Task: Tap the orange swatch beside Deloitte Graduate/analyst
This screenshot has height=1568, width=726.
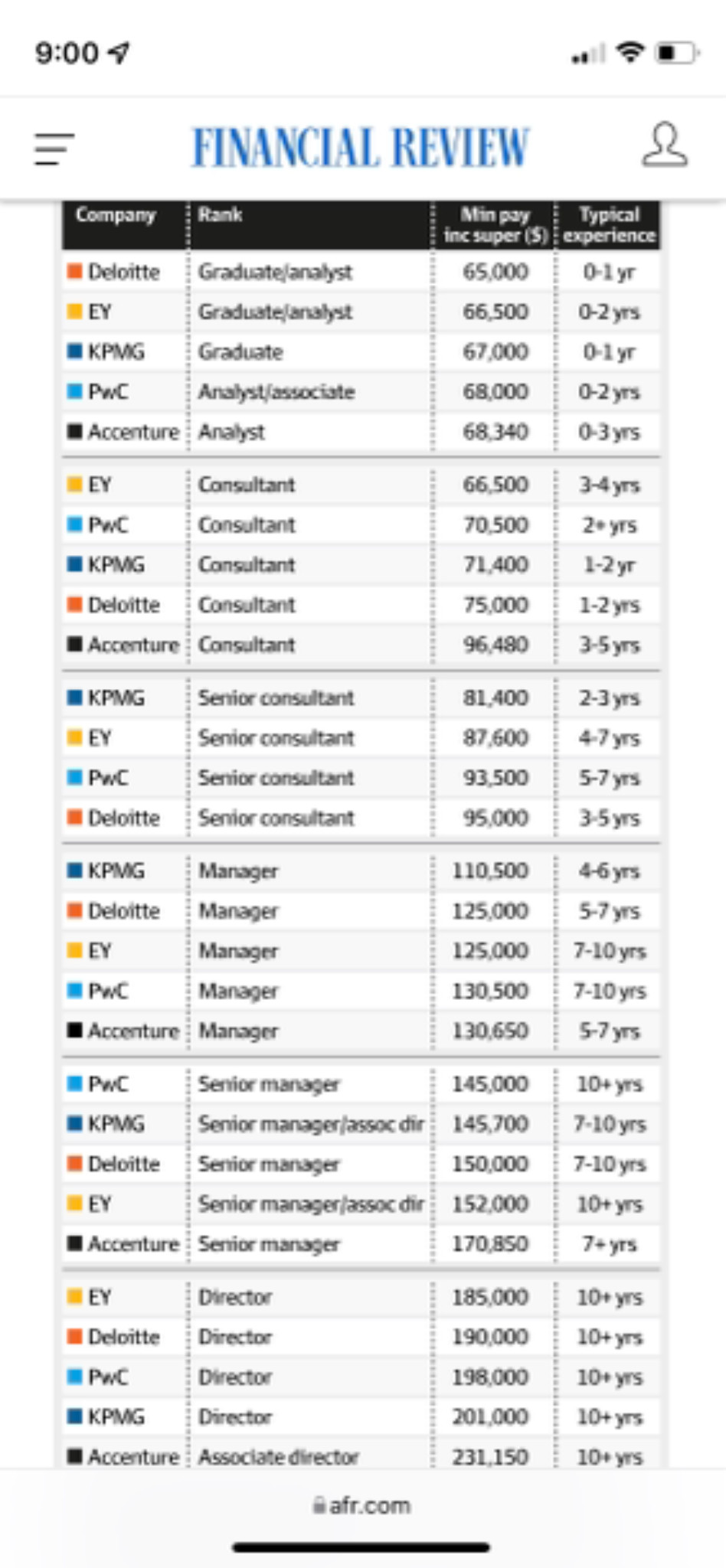Action: [75, 271]
